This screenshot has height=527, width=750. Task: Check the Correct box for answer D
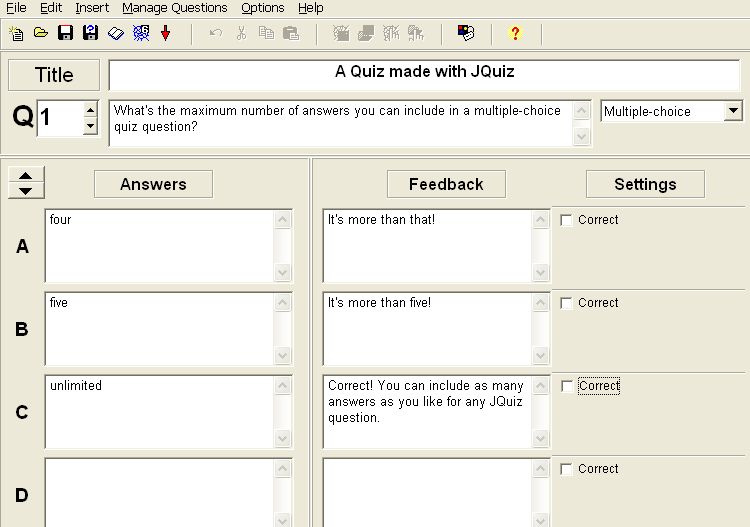point(566,469)
